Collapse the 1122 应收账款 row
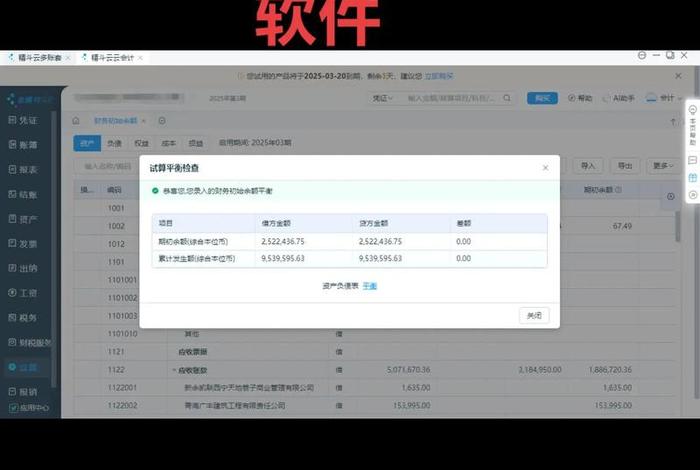The width and height of the screenshot is (700, 470). pos(174,370)
